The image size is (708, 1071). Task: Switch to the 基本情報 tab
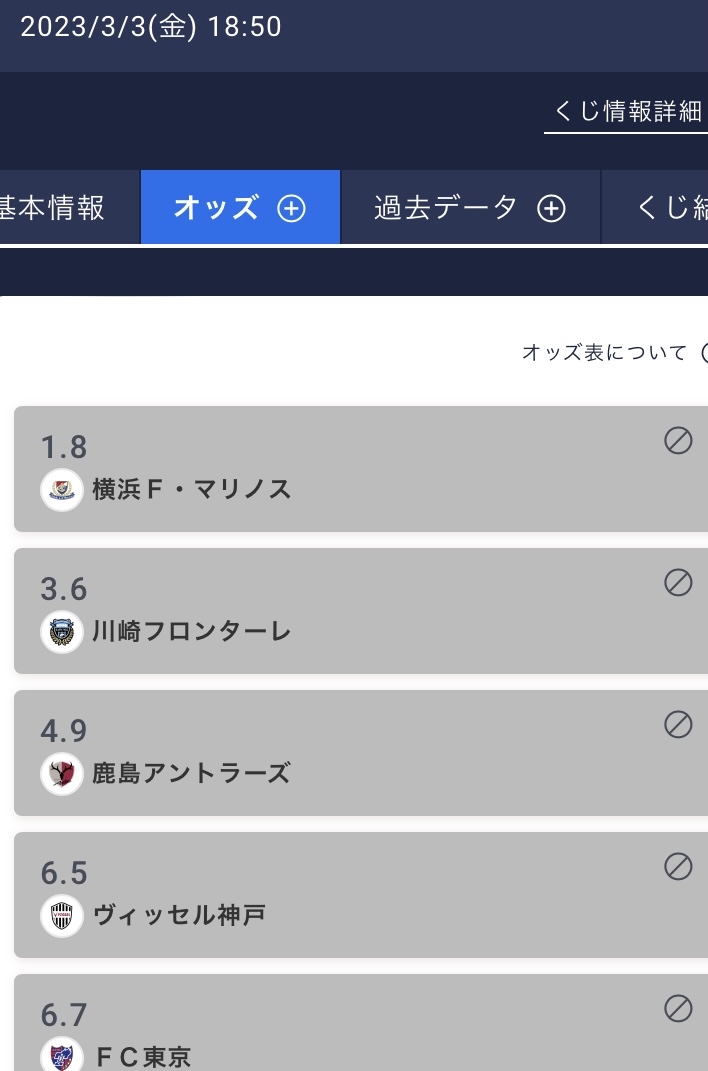[x=69, y=207]
